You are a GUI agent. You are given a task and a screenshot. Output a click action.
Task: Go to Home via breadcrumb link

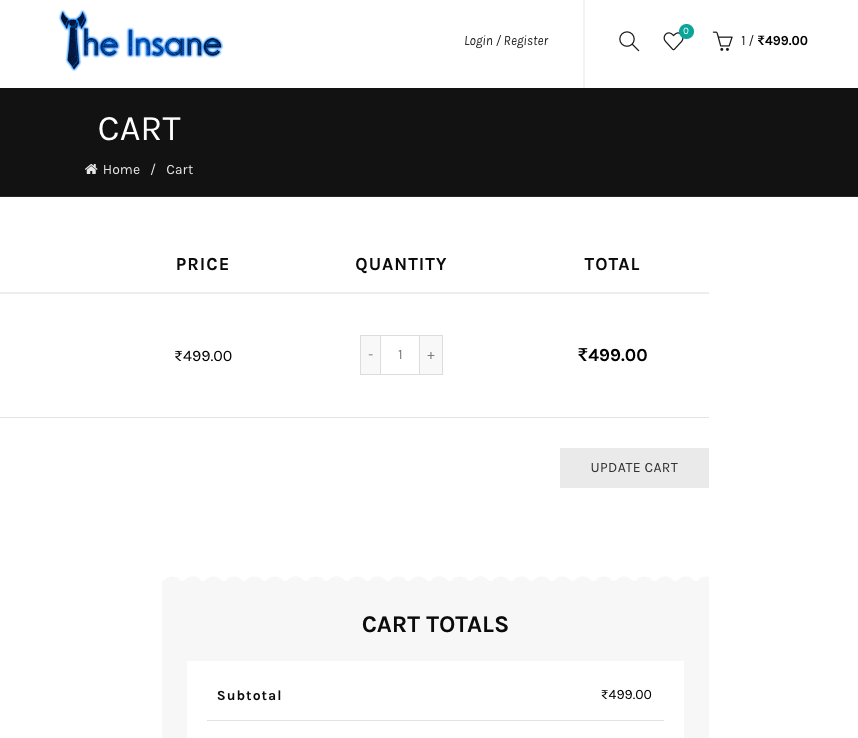pyautogui.click(x=121, y=170)
